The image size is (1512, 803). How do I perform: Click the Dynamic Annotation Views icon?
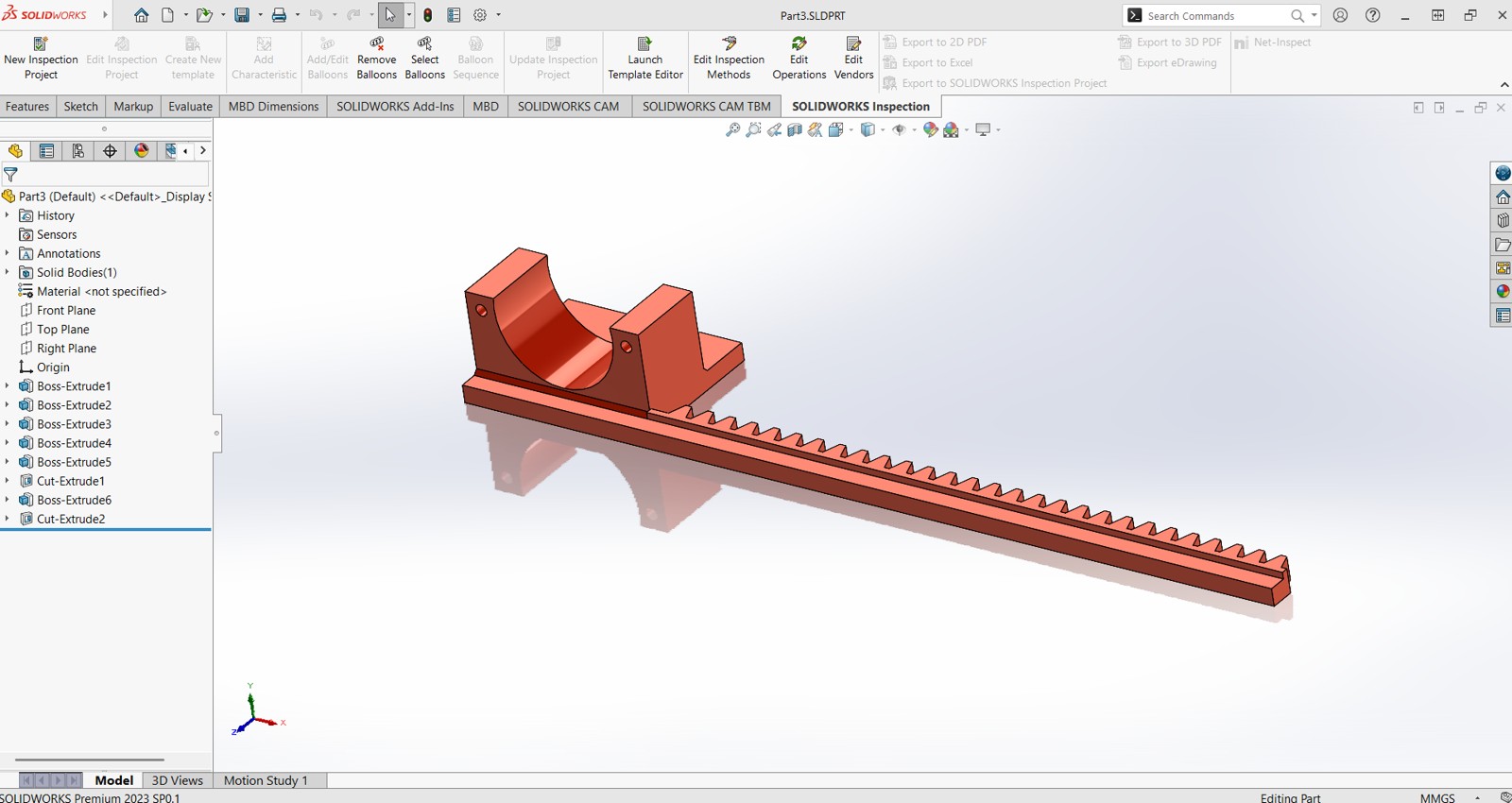tap(816, 129)
